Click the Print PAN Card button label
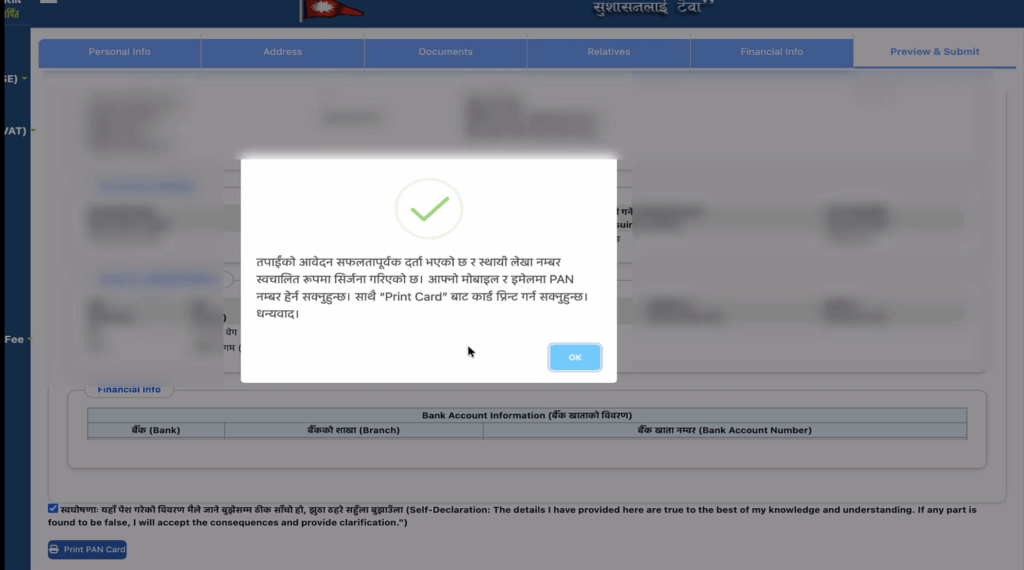 94,550
